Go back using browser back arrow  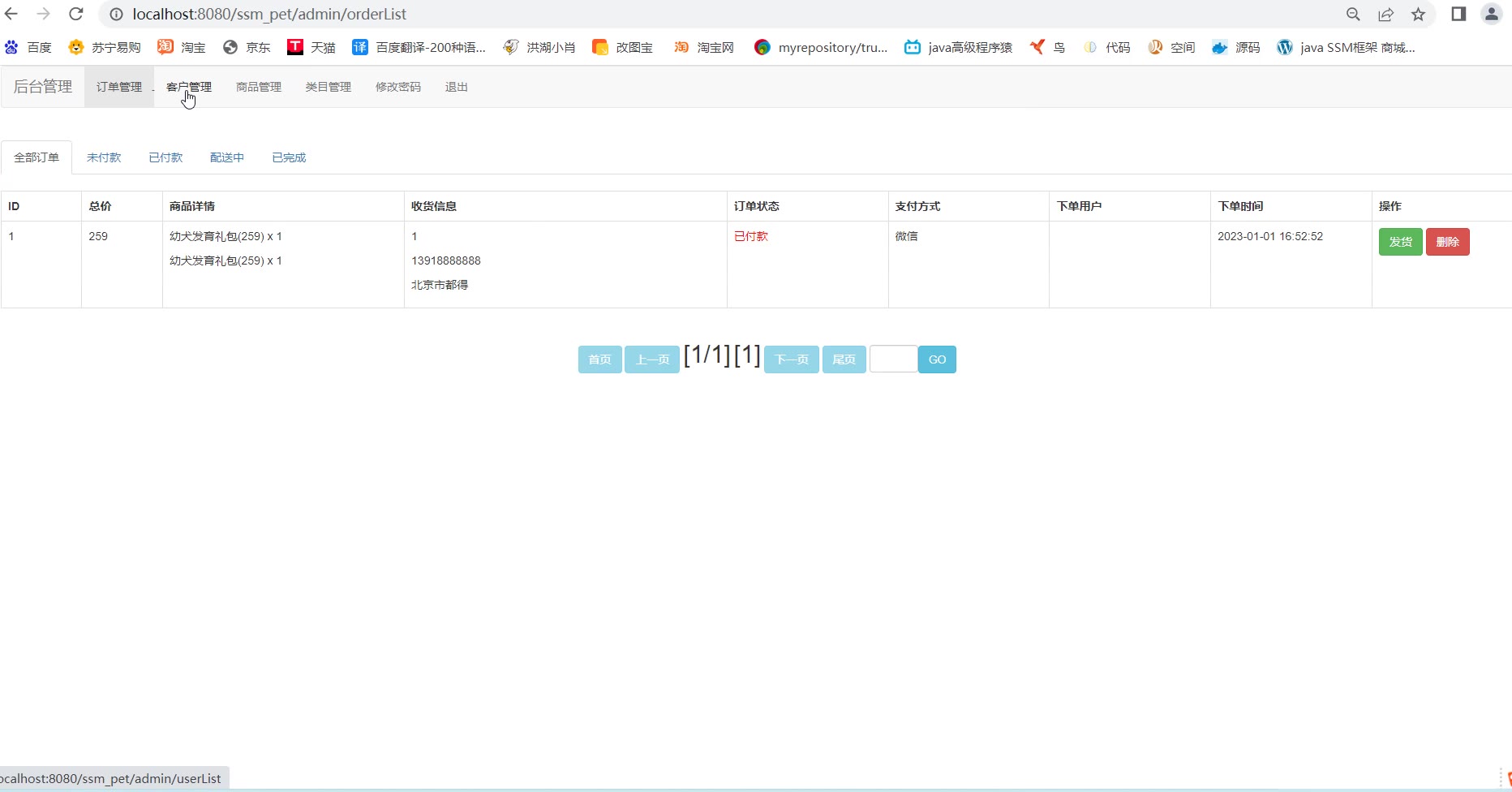11,14
